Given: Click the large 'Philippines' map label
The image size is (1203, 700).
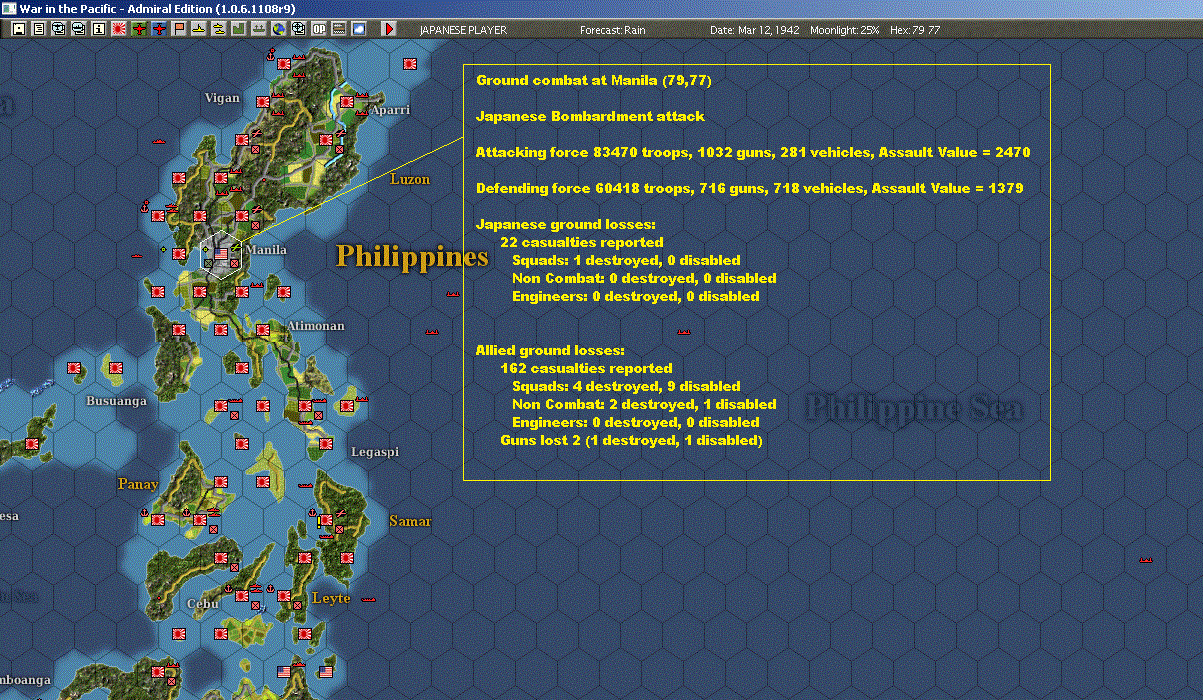Looking at the screenshot, I should pos(412,256).
